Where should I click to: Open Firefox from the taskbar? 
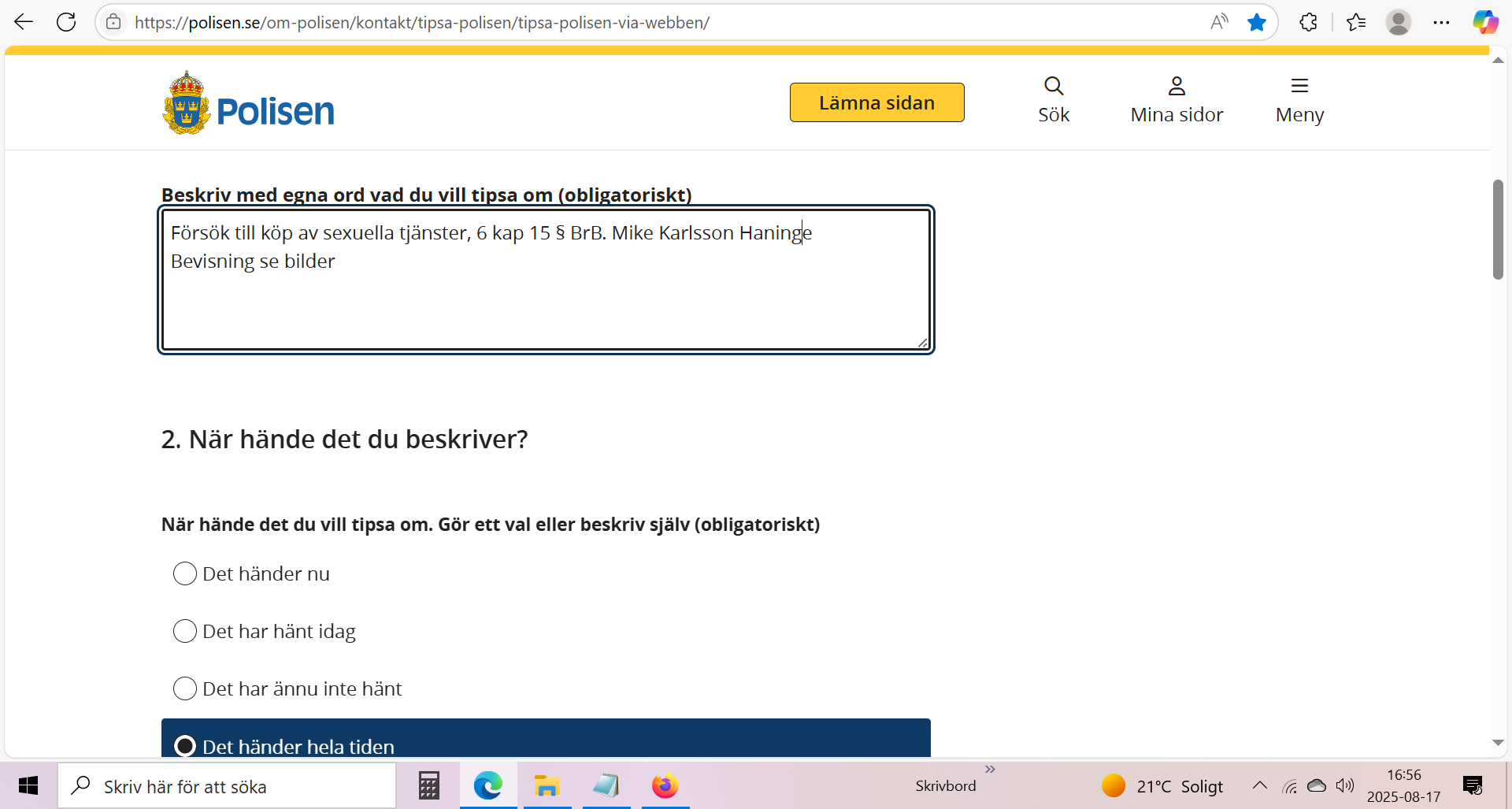click(x=665, y=785)
